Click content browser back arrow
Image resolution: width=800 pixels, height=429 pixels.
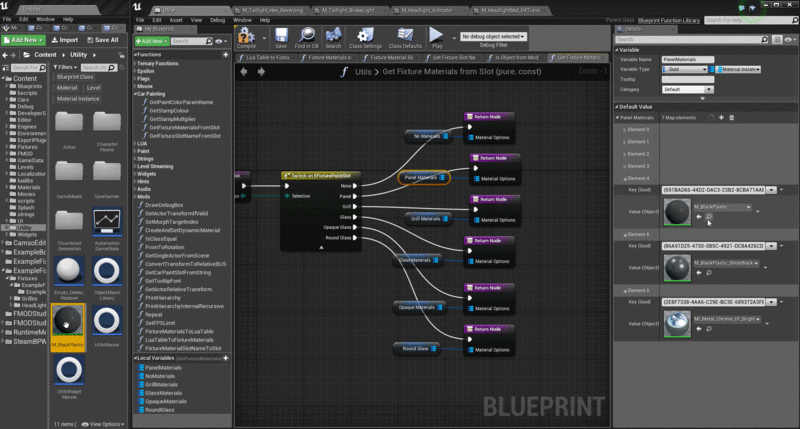[x=5, y=55]
